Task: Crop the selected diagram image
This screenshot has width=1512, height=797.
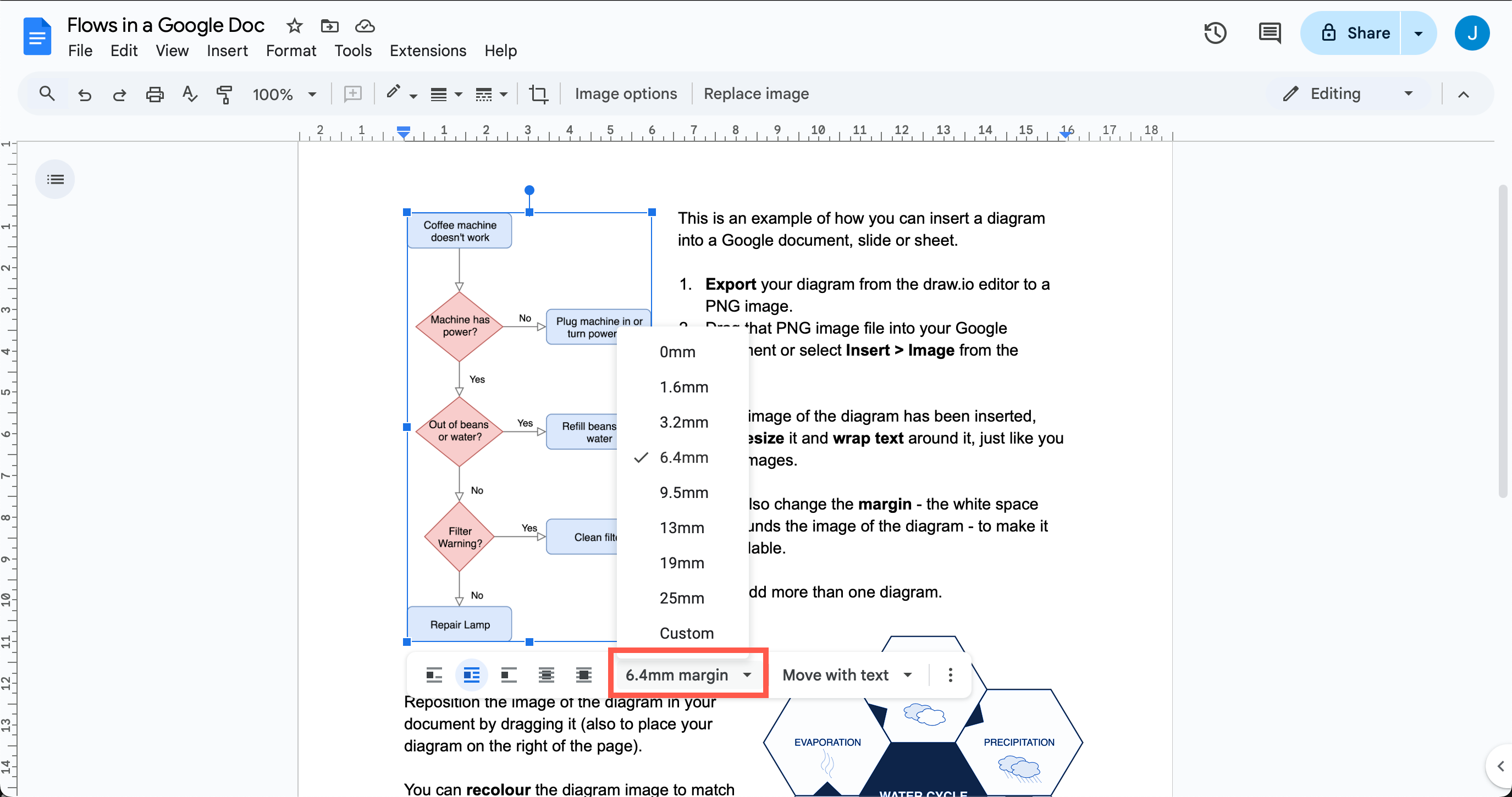Action: coord(539,93)
